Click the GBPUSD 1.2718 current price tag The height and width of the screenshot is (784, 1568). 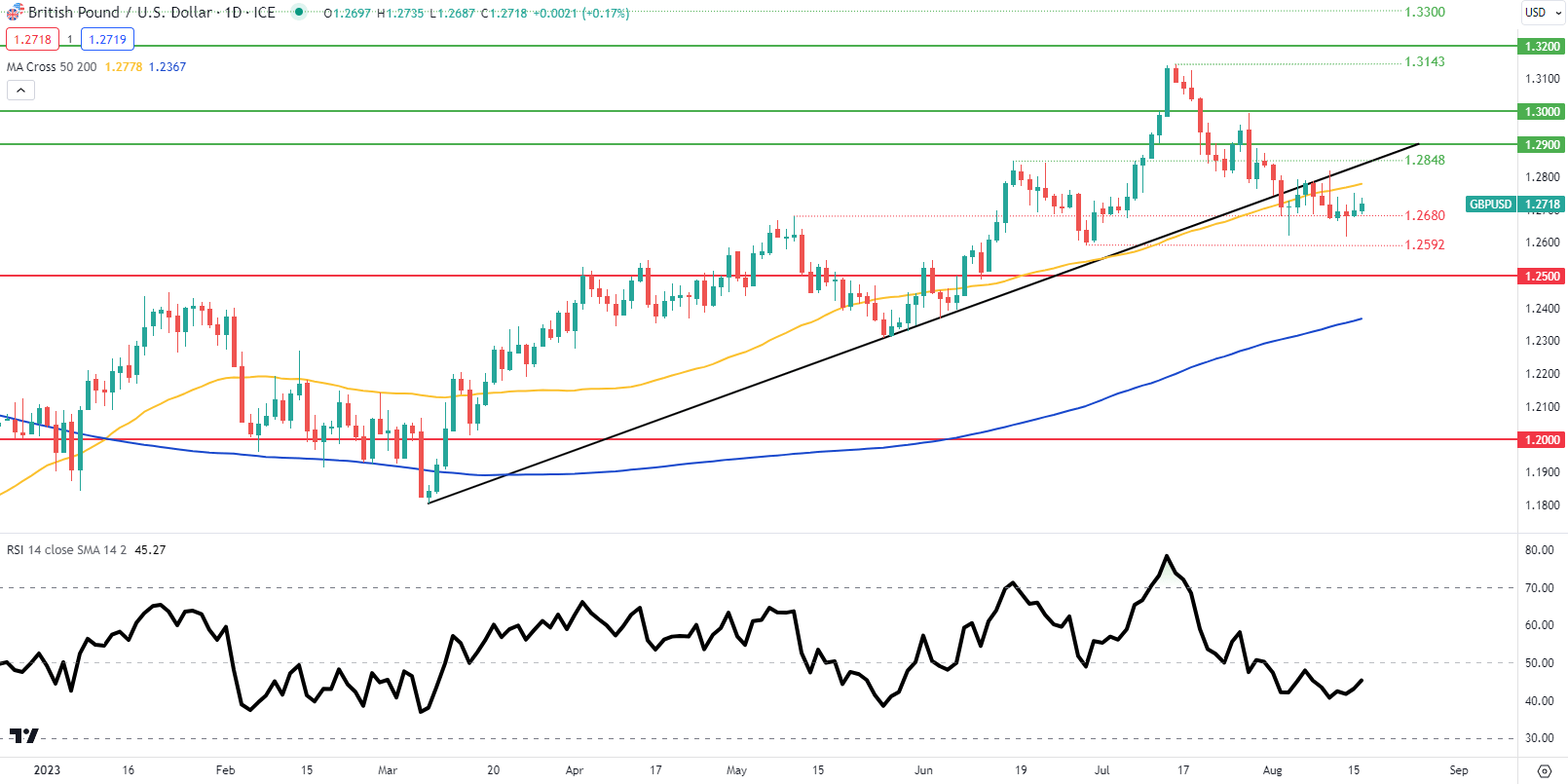point(1514,205)
